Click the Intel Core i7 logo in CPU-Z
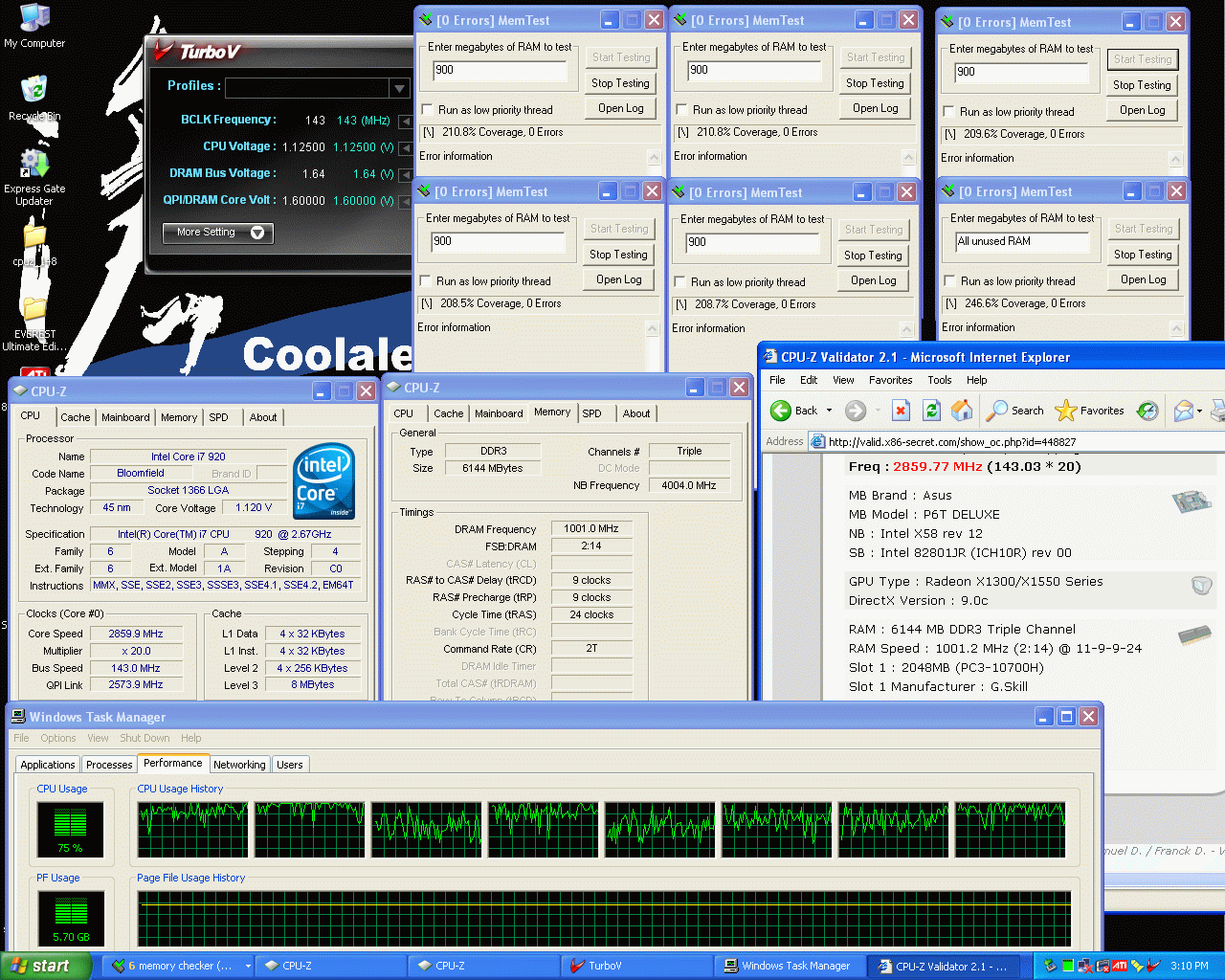The height and width of the screenshot is (980, 1225). [x=324, y=480]
